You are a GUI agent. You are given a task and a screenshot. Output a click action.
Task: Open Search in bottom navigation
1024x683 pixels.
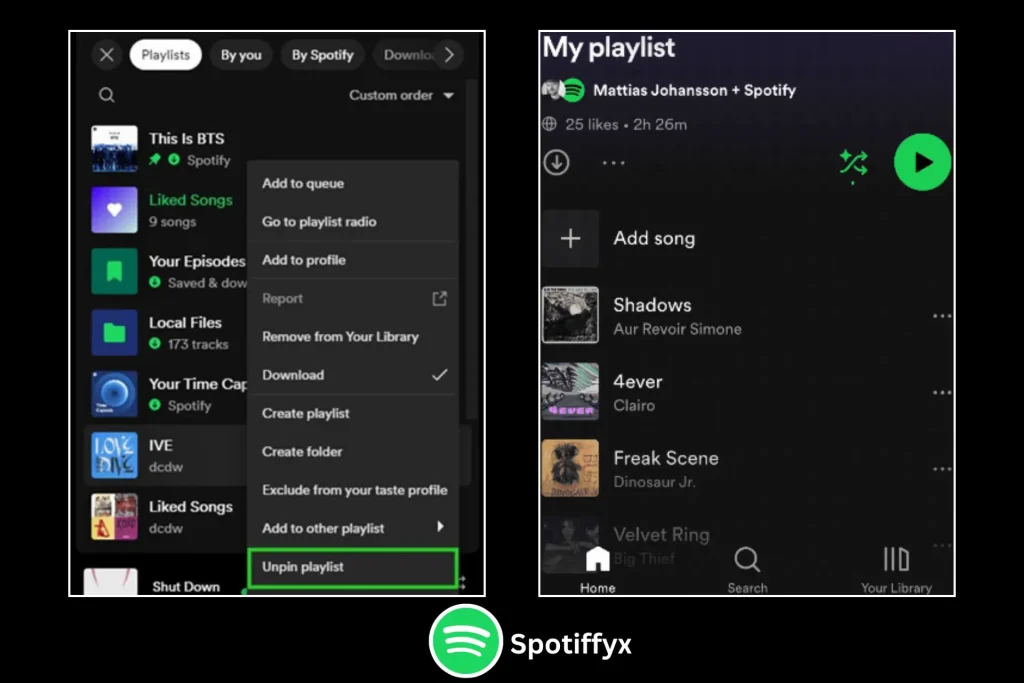pos(747,571)
